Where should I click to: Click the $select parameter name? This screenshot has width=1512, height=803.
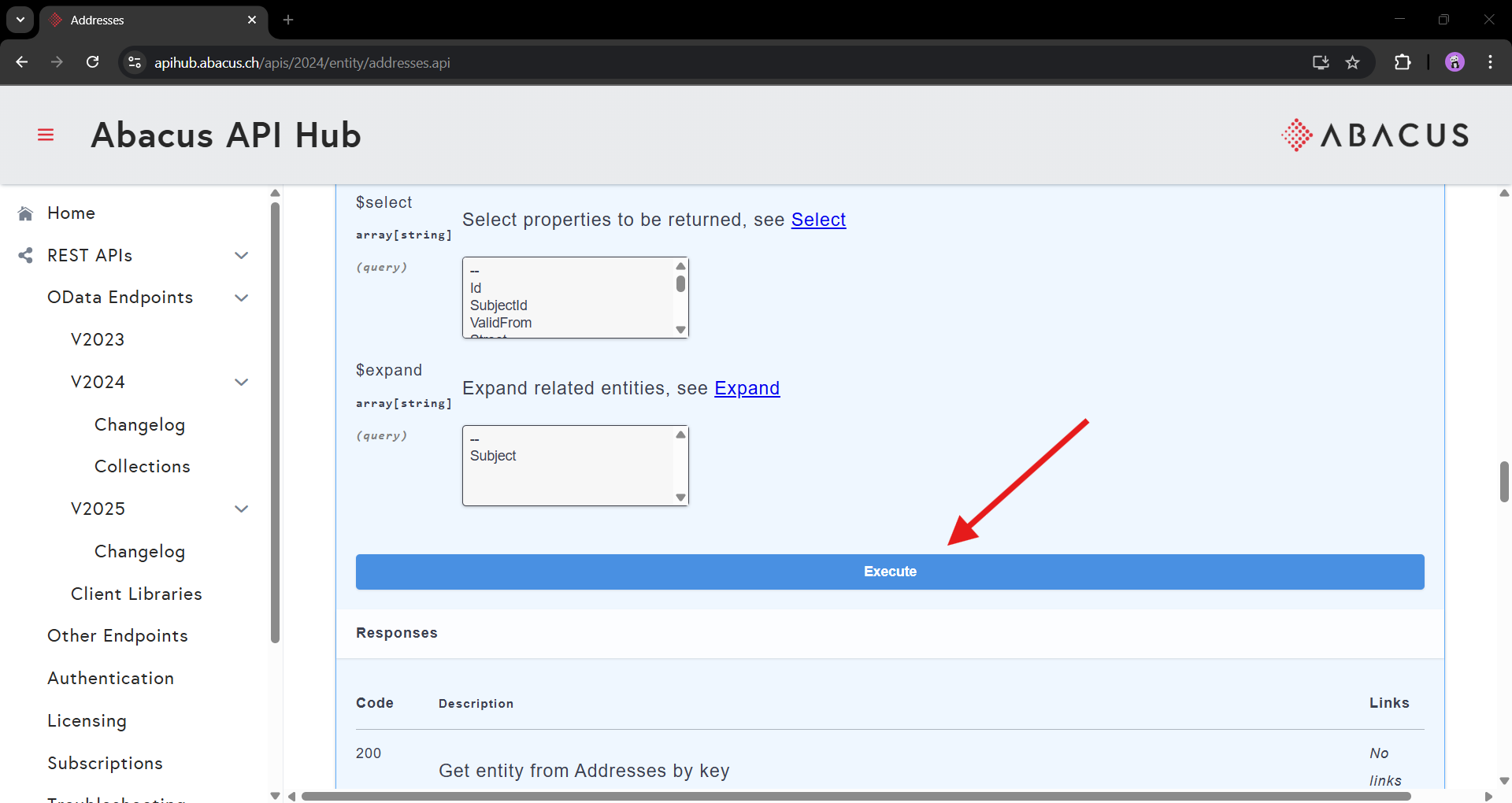384,202
